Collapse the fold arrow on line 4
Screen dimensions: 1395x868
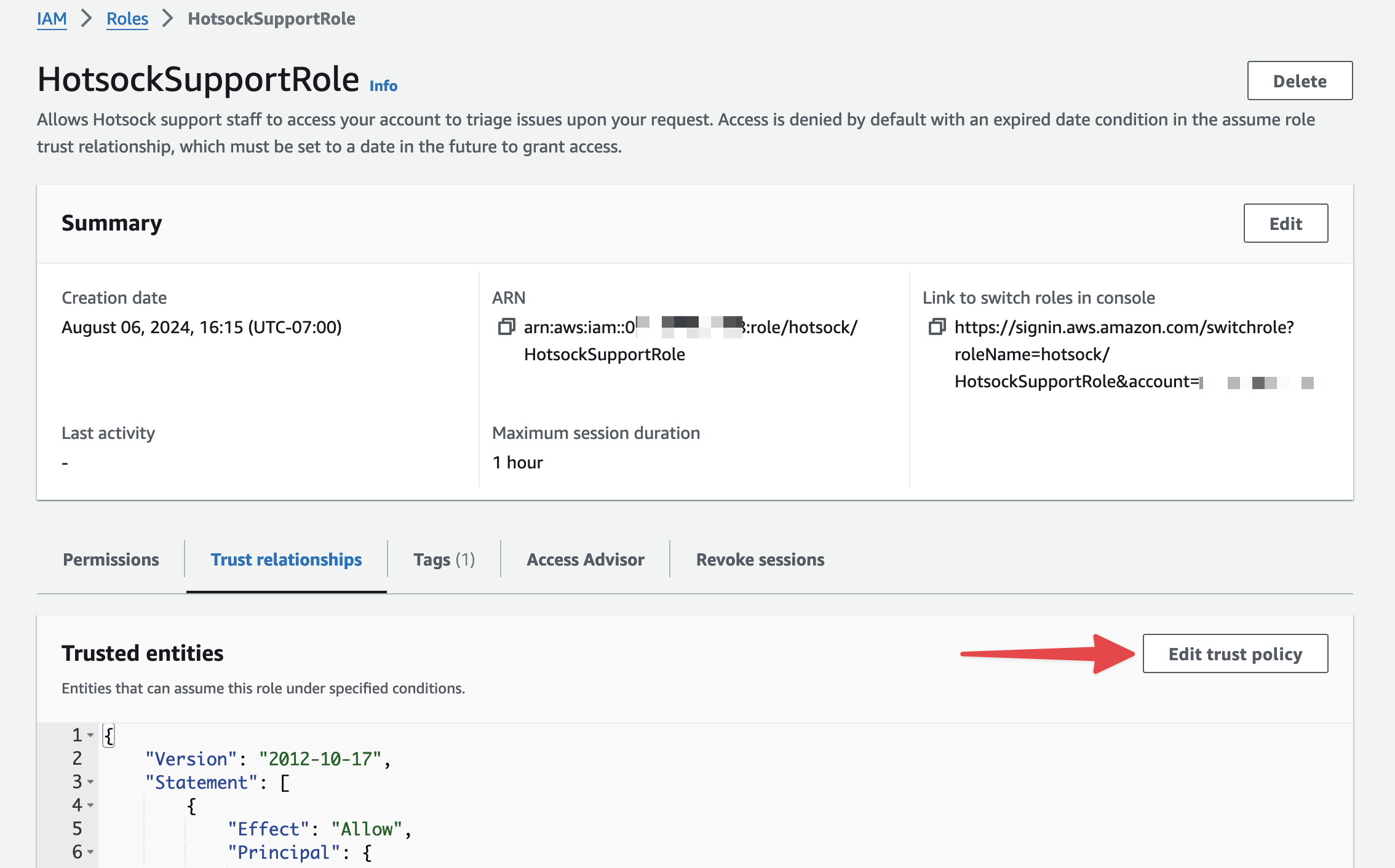click(x=90, y=805)
